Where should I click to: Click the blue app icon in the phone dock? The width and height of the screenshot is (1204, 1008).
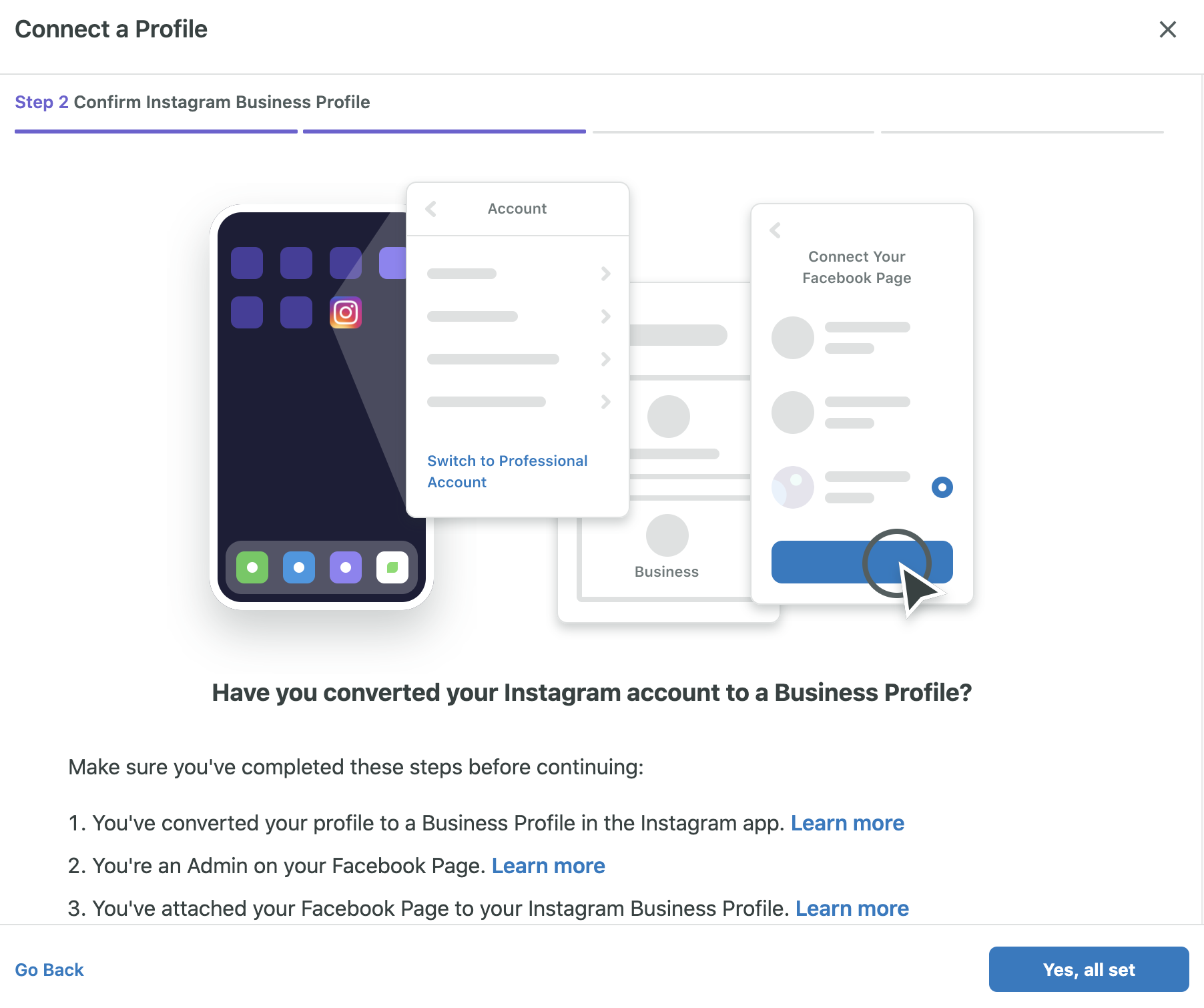point(298,567)
